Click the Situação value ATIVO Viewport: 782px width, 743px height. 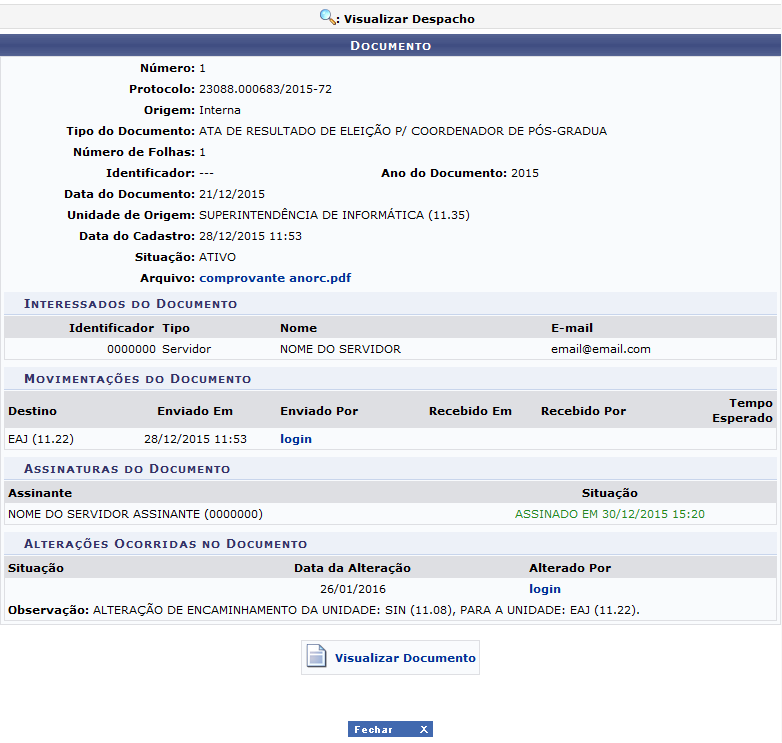217,257
